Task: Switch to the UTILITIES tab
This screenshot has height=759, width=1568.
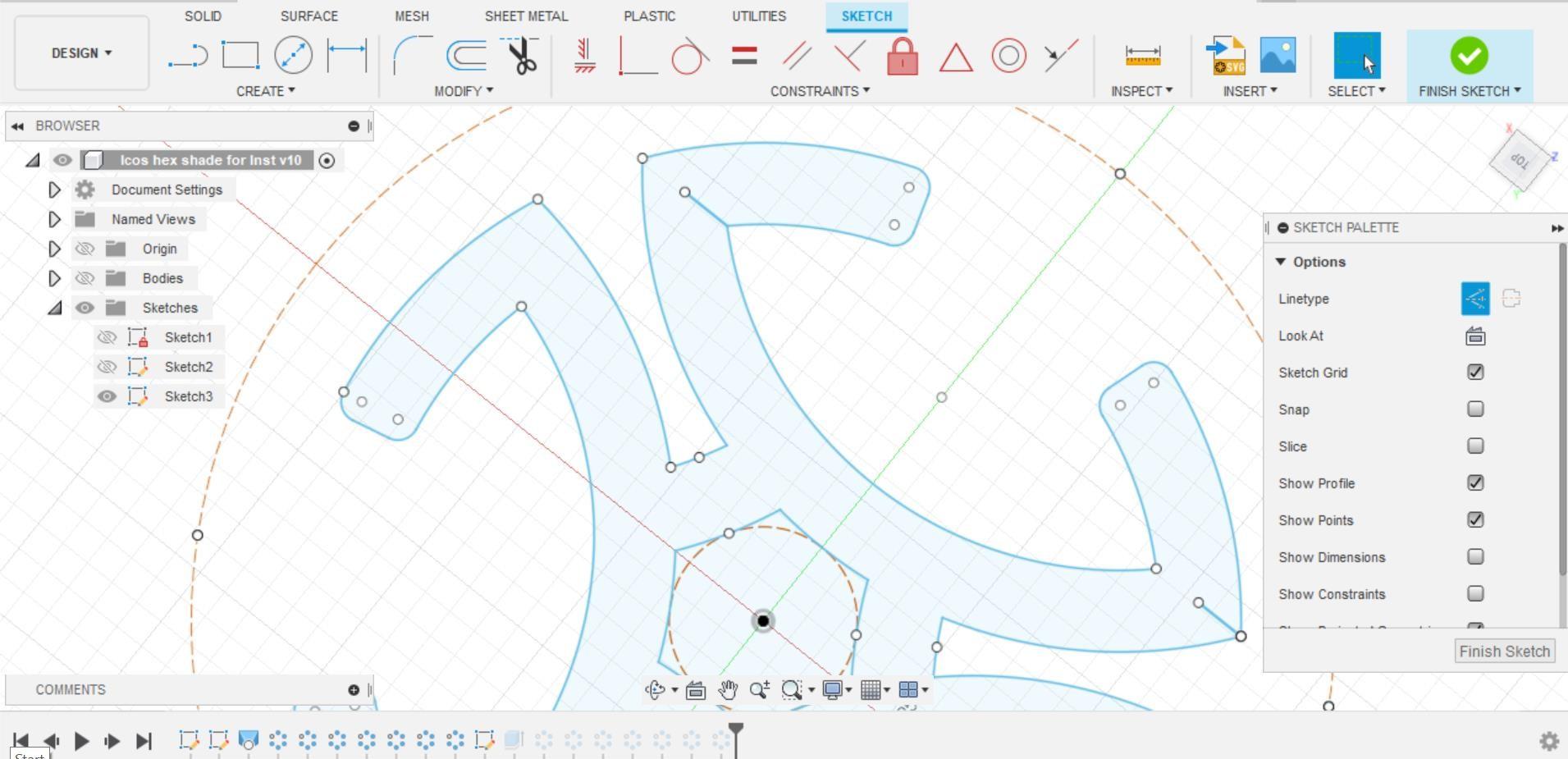Action: (759, 16)
